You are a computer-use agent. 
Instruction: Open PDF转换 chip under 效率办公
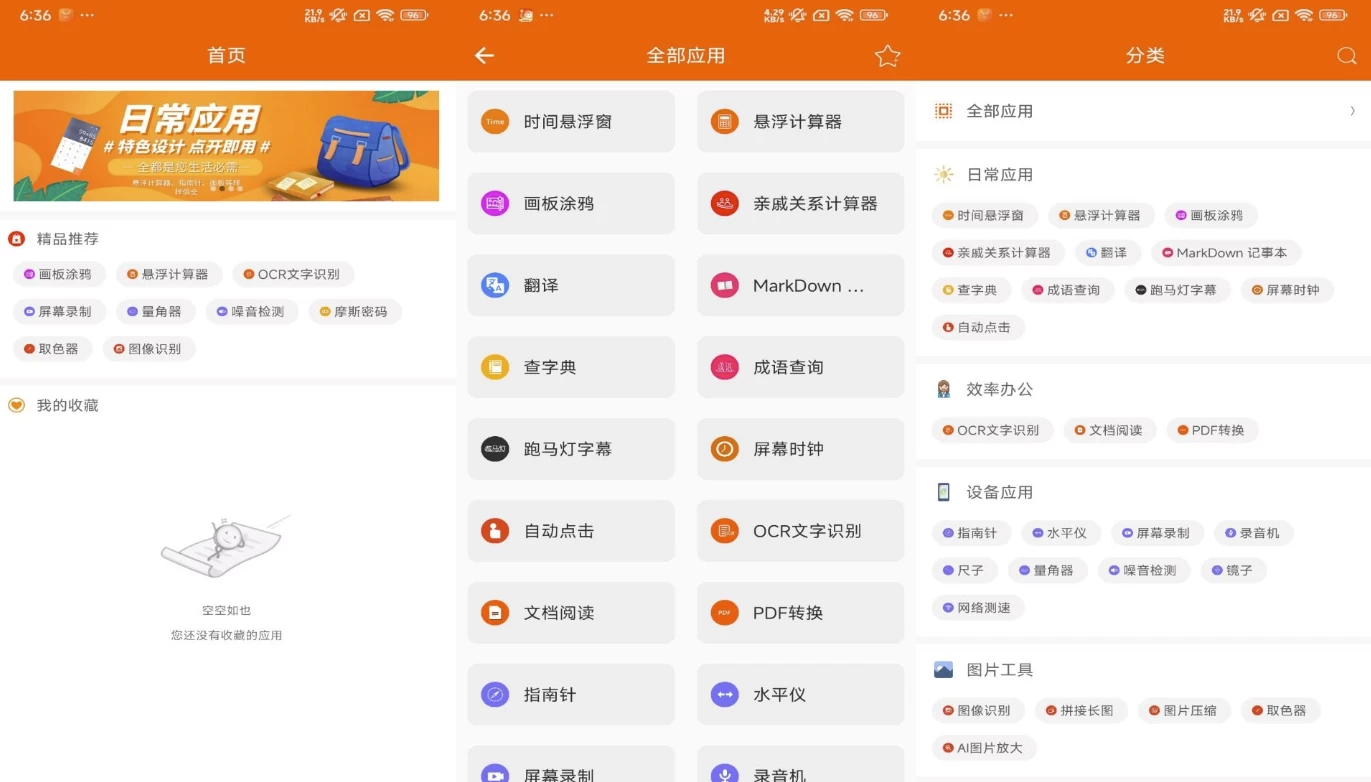pos(1211,430)
